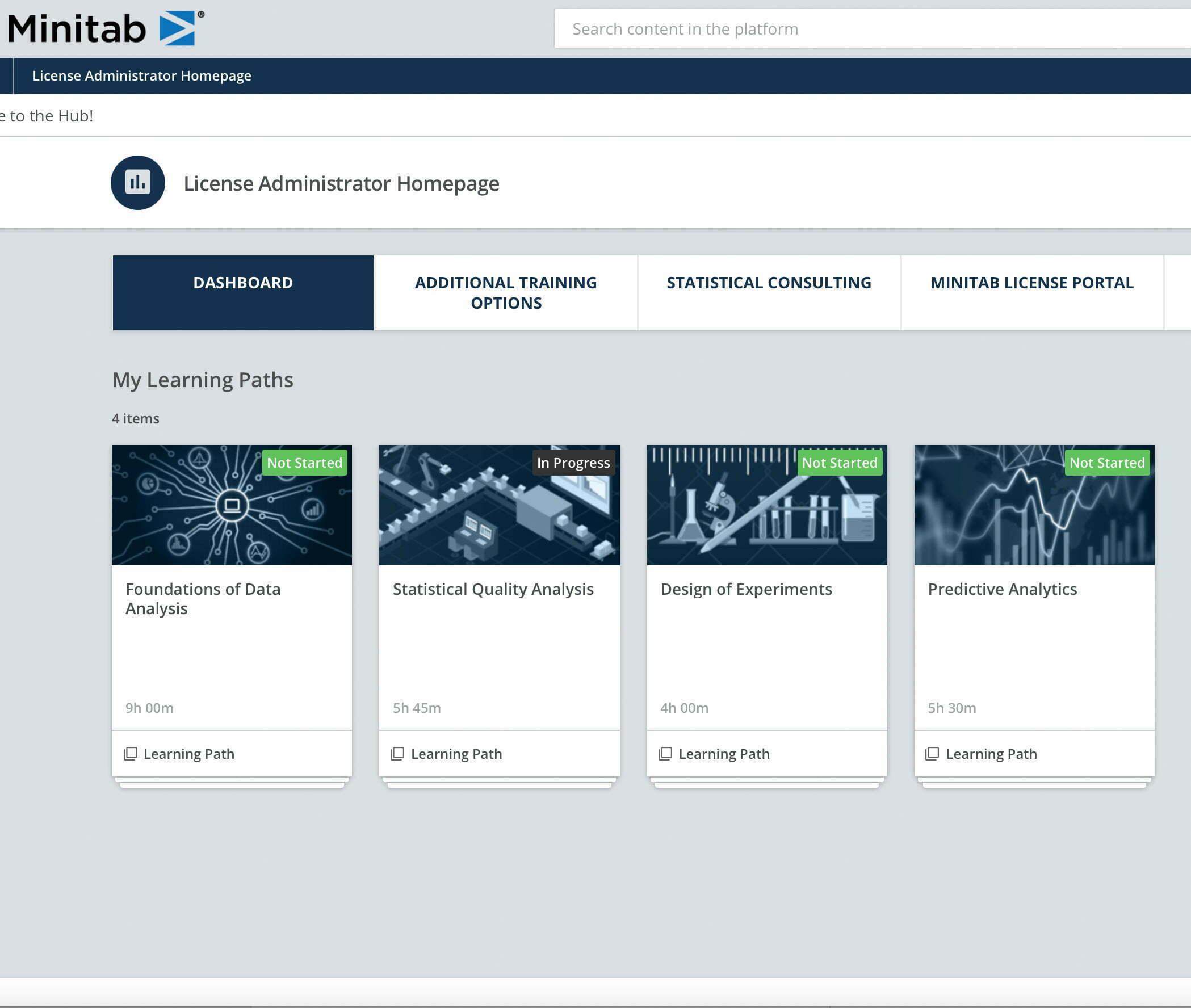
Task: Expand the Minitab License Portal tab
Action: pyautogui.click(x=1032, y=282)
